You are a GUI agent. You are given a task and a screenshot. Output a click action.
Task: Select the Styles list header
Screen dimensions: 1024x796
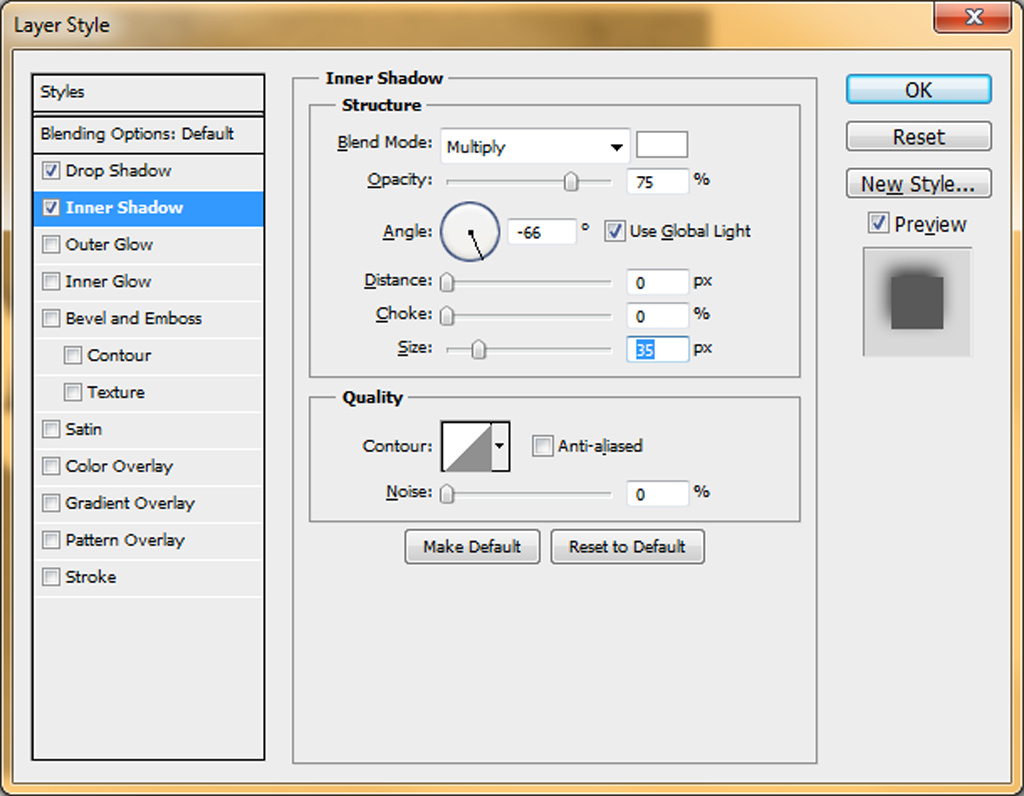148,92
